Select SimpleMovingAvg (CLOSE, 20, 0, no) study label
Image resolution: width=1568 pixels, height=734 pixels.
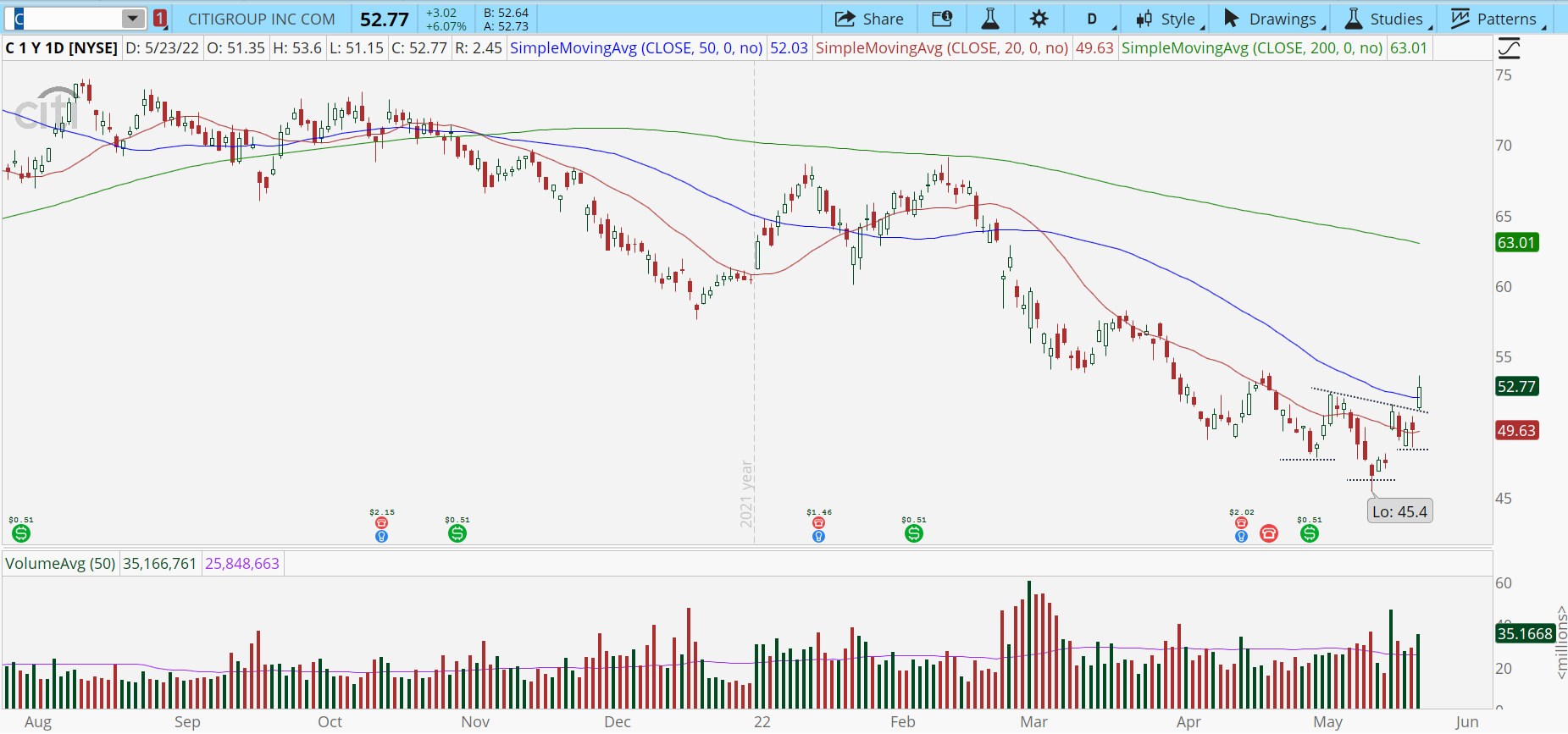pos(942,48)
